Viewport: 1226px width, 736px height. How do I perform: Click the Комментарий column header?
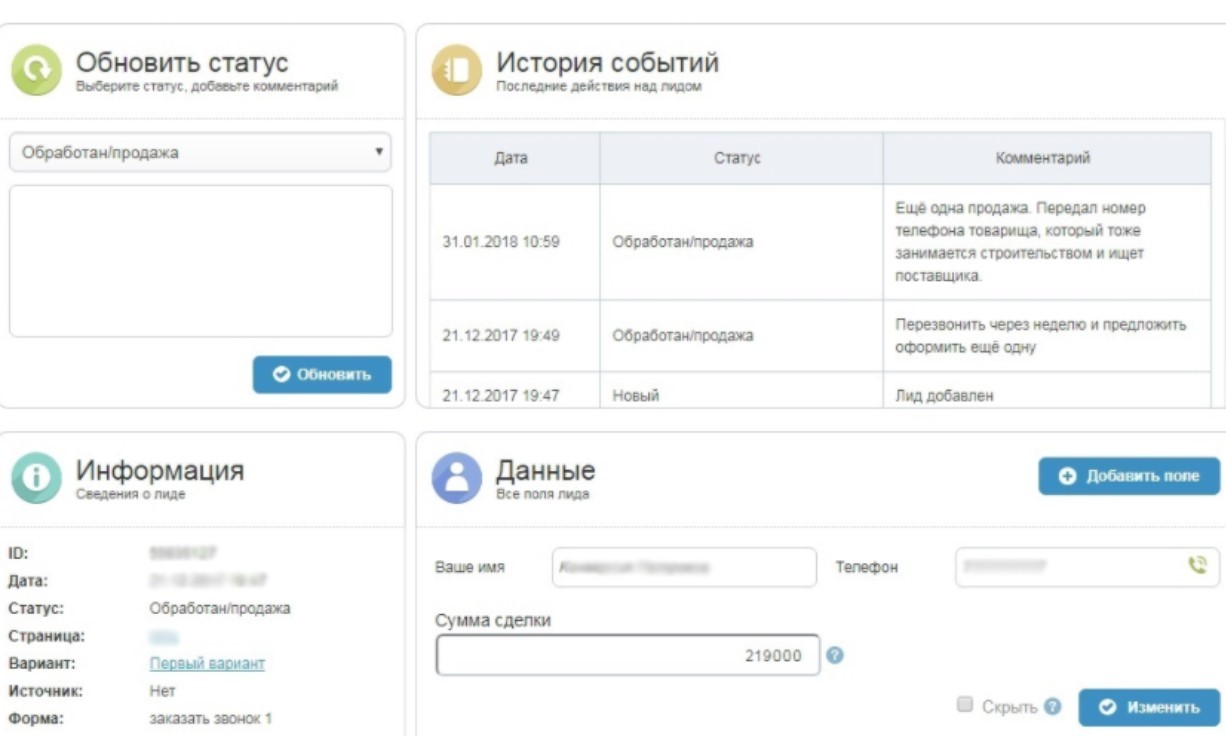(1043, 158)
